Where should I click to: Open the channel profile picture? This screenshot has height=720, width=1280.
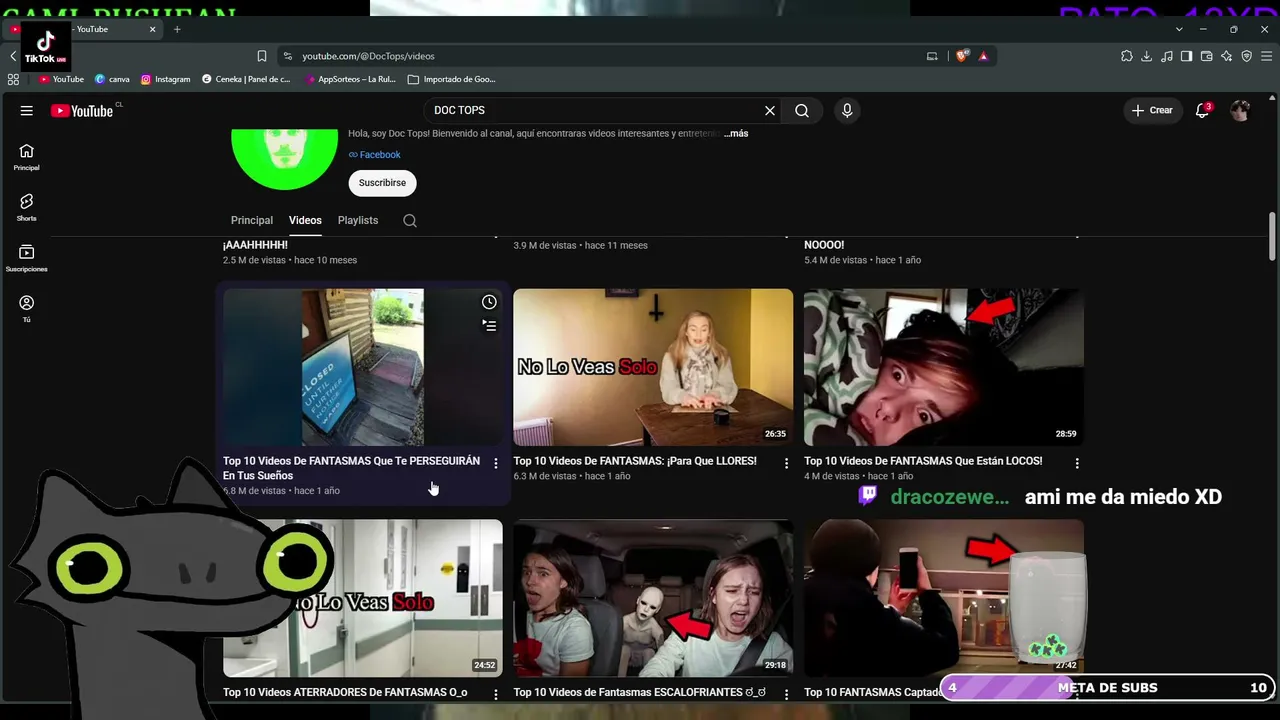click(285, 158)
